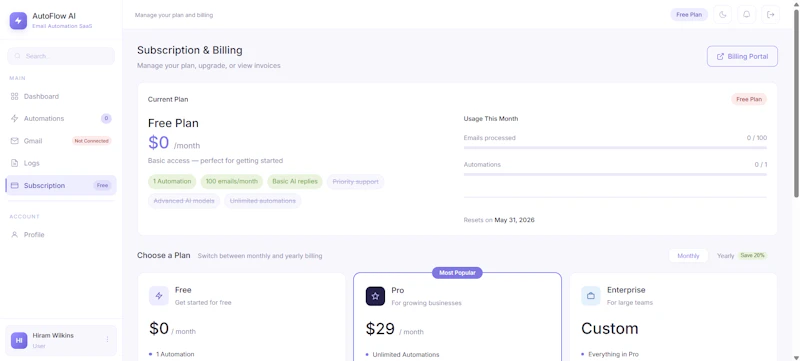Click the Custom enterprise price
This screenshot has height=361, width=800.
click(610, 328)
